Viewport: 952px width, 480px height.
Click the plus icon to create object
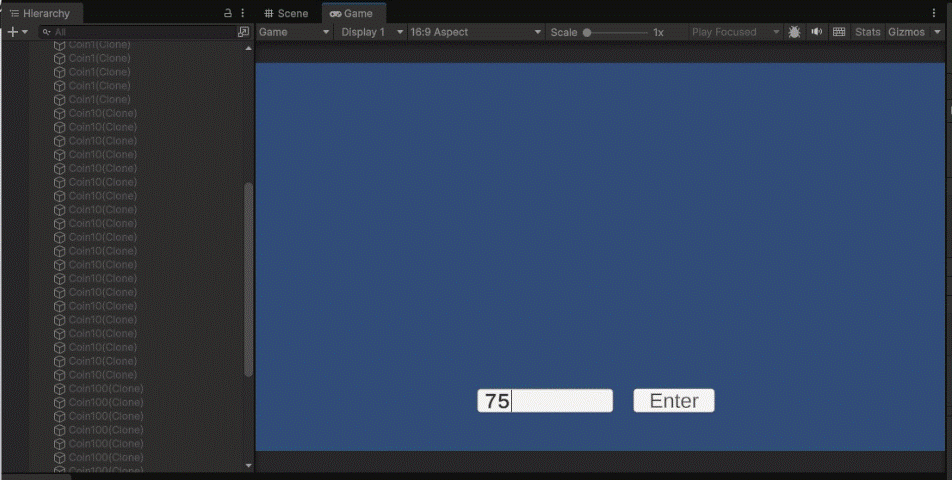pyautogui.click(x=13, y=32)
